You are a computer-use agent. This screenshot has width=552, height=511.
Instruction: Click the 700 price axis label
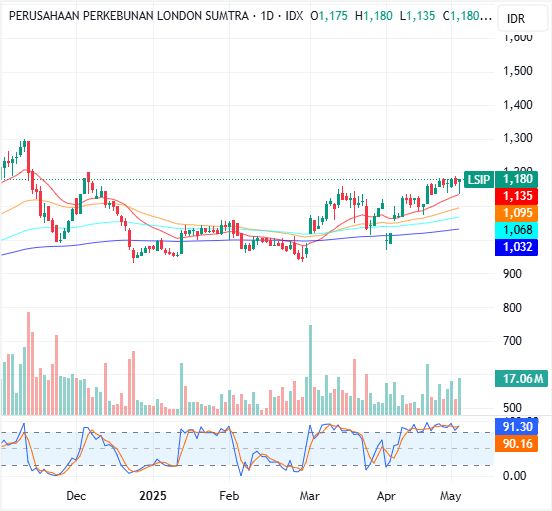pos(512,341)
